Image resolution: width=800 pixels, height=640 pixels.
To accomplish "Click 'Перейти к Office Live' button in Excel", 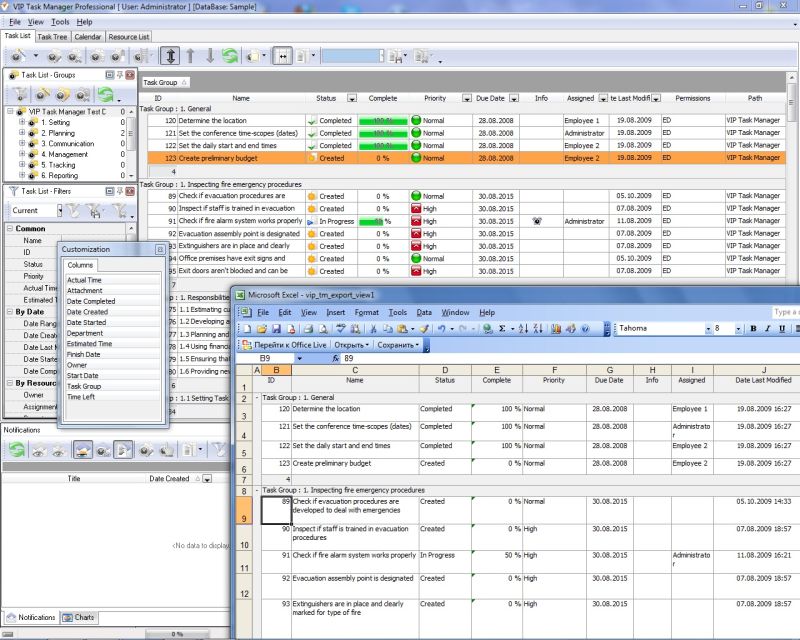I will click(x=284, y=345).
